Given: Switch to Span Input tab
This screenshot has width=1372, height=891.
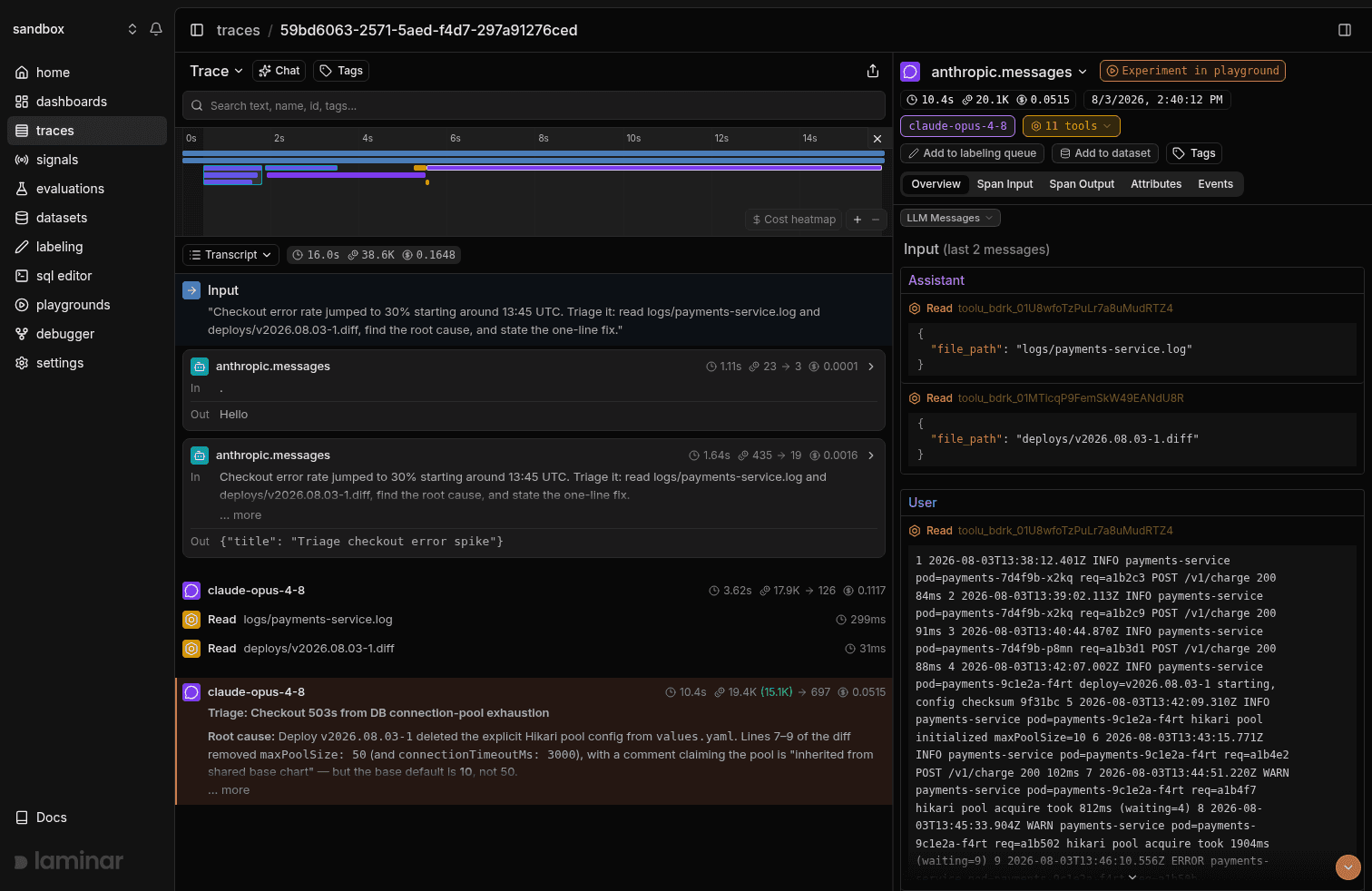Looking at the screenshot, I should pos(1004,184).
